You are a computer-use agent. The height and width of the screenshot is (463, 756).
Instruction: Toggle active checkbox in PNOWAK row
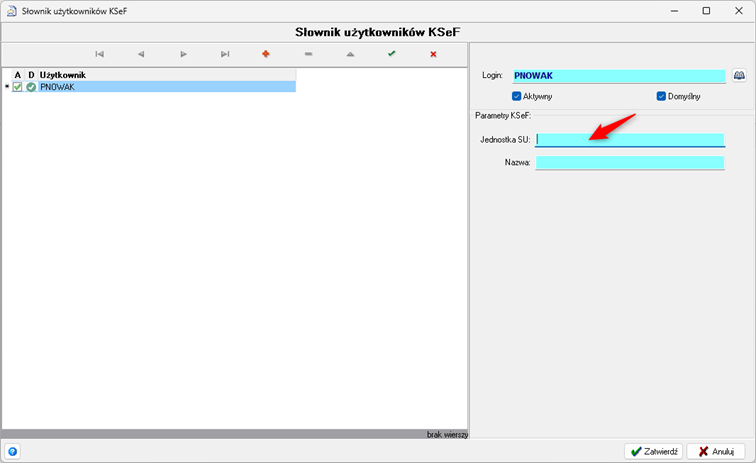tap(18, 87)
